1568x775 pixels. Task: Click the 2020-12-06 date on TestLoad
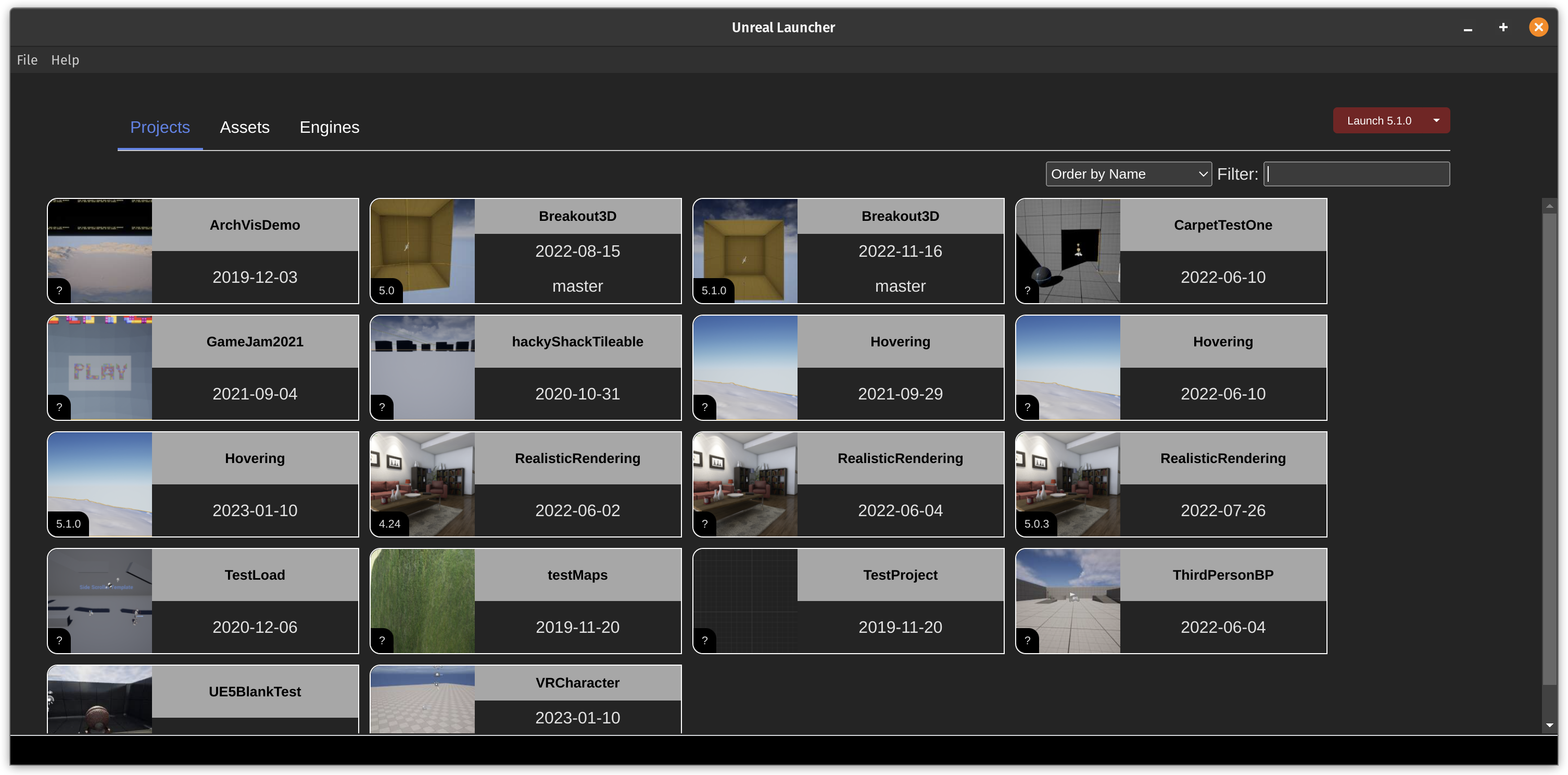point(255,627)
